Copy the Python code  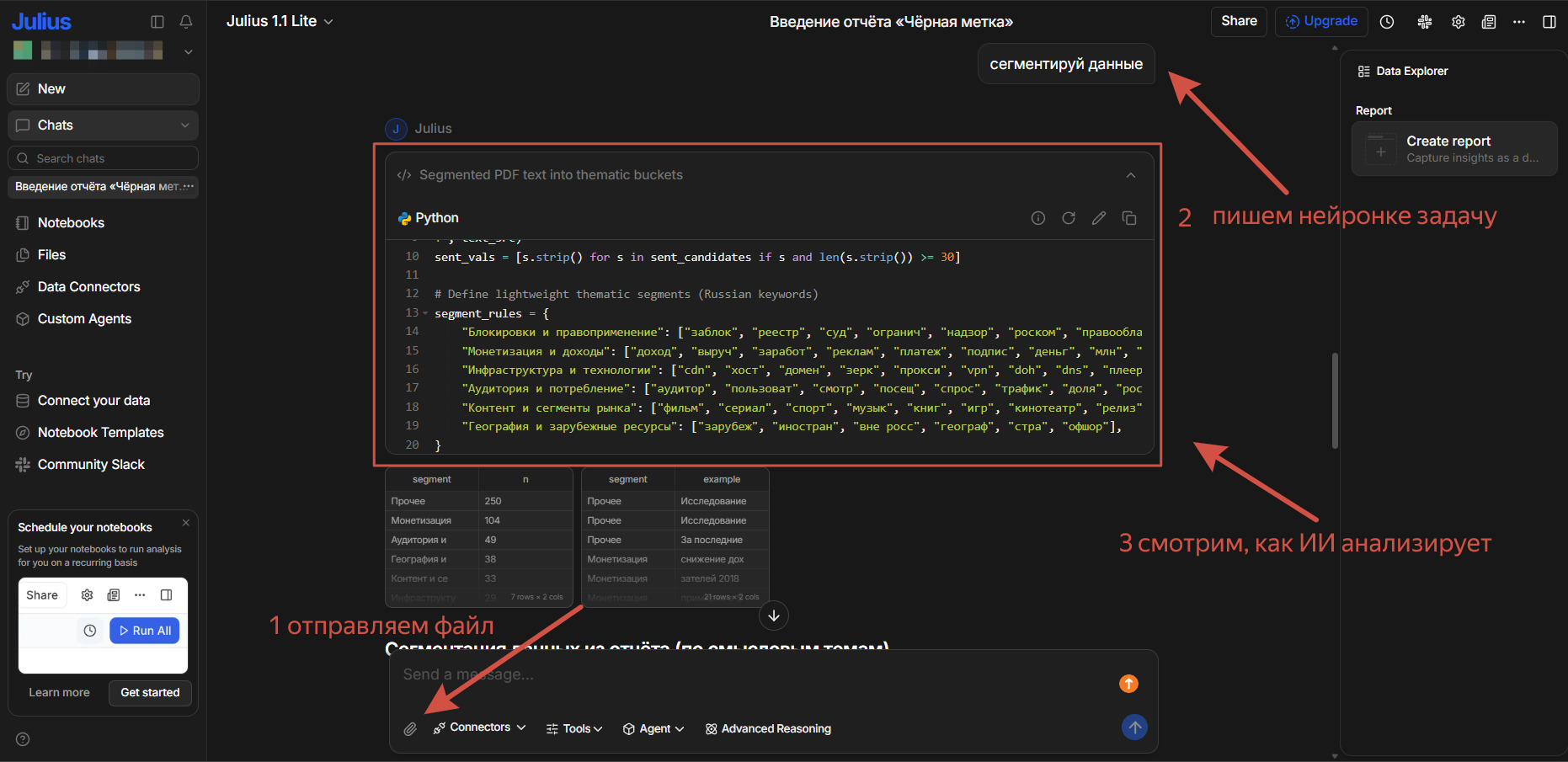[x=1129, y=218]
